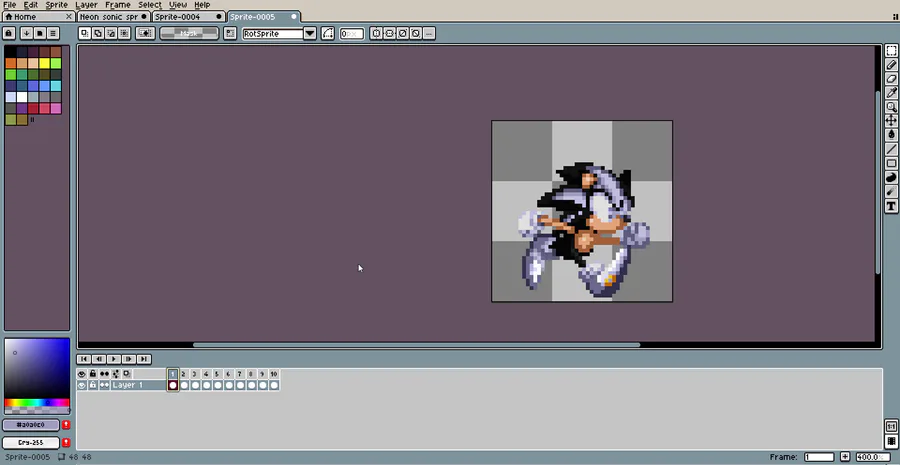The height and width of the screenshot is (465, 900).
Task: Click the palette edit lock icon
Action: tap(9, 33)
